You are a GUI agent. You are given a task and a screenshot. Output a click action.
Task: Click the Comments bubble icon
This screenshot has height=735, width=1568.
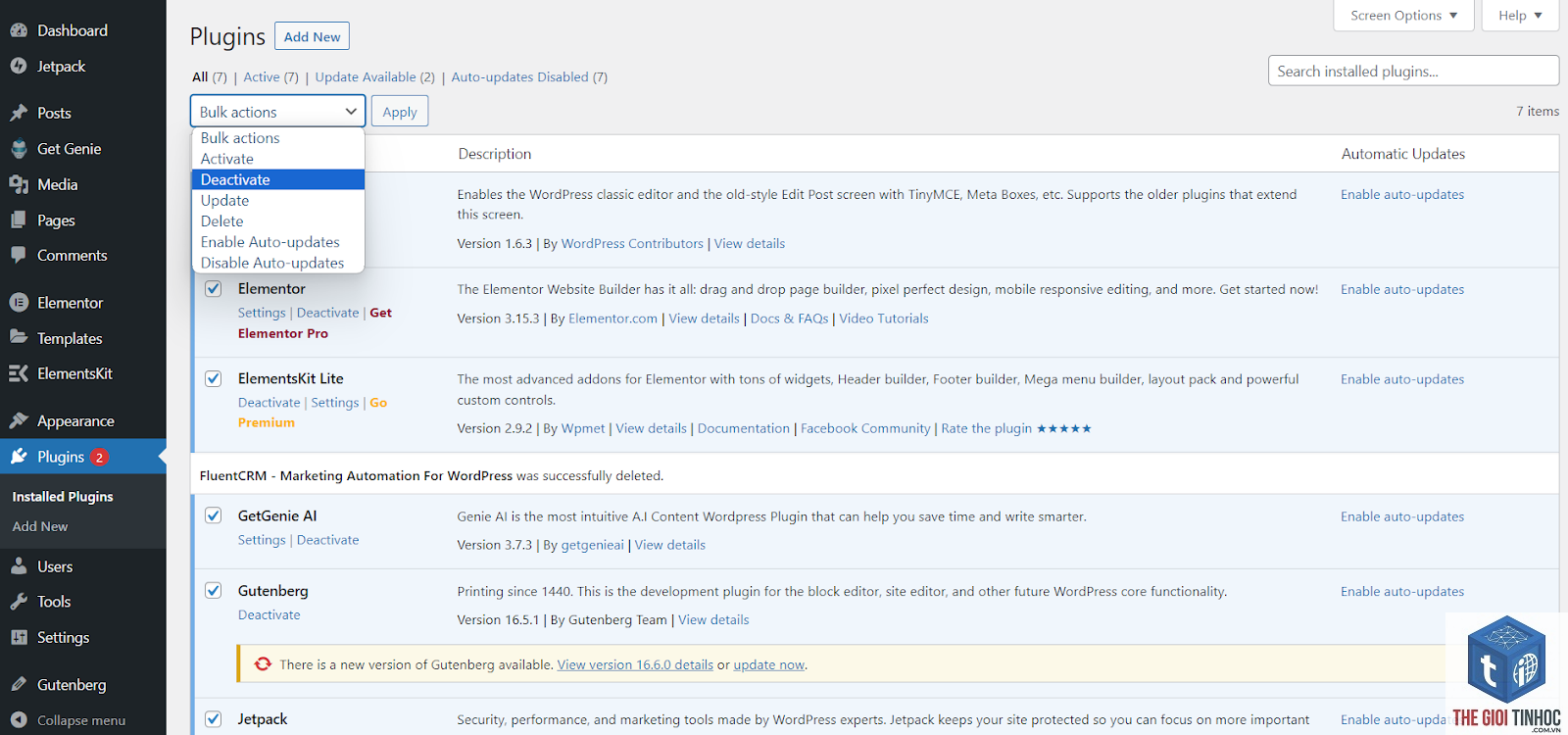pos(19,255)
